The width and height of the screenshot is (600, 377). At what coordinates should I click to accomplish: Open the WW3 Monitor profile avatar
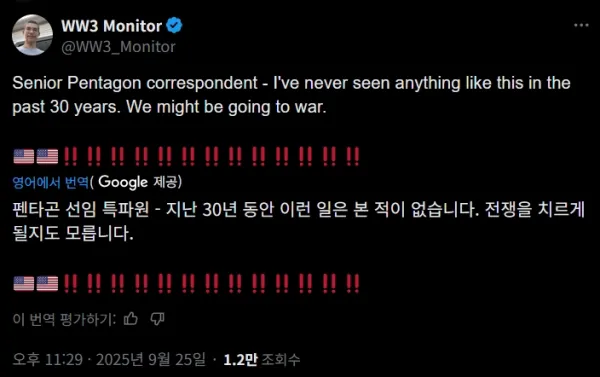click(x=32, y=35)
